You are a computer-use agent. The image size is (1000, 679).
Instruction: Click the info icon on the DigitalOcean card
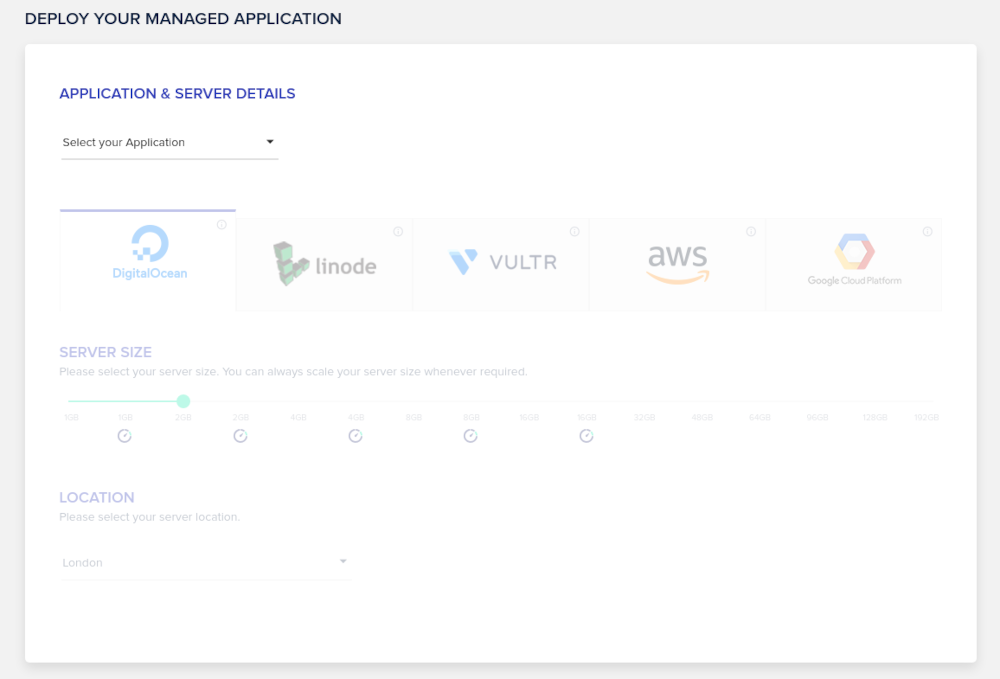point(222,225)
